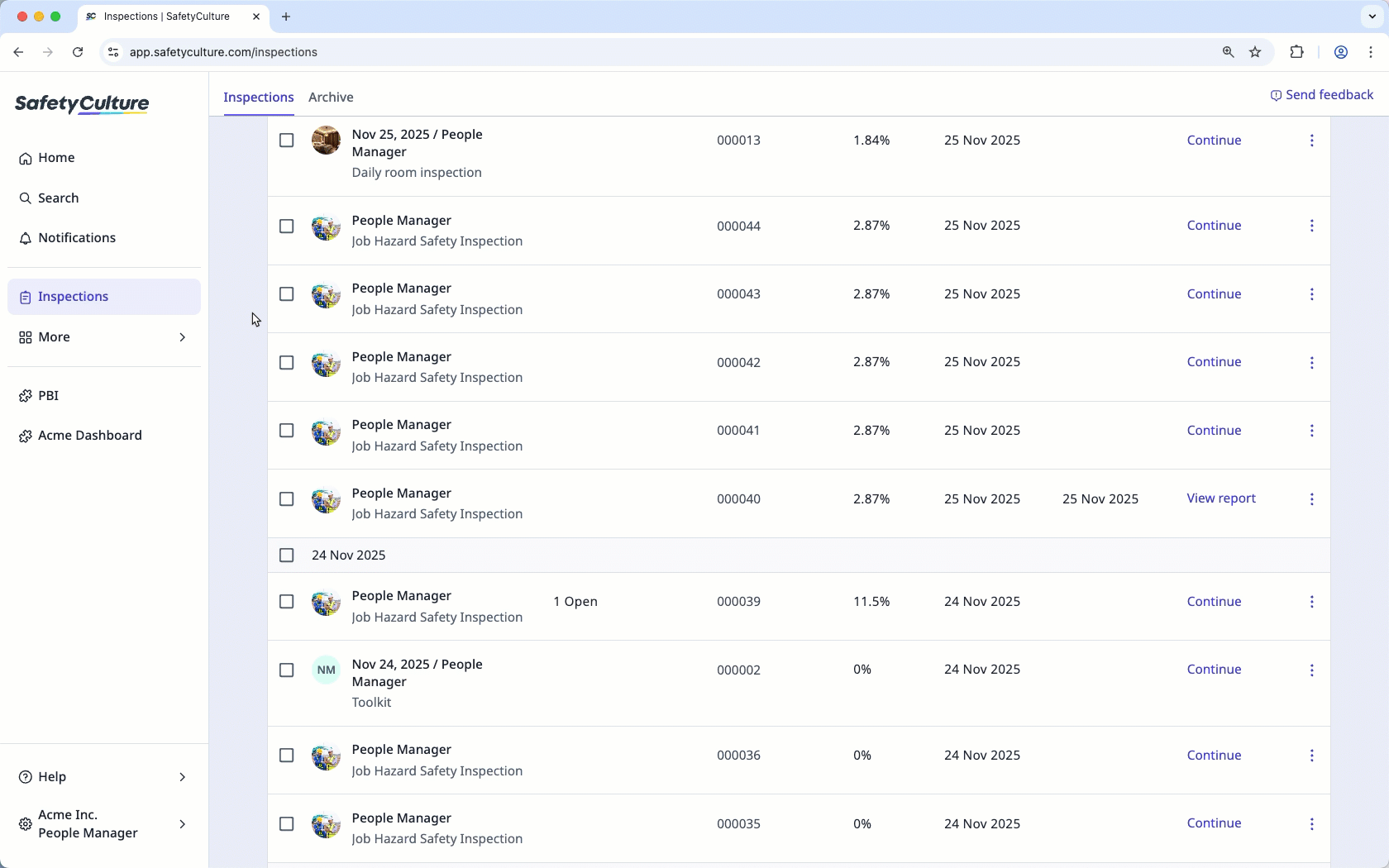This screenshot has width=1389, height=868.
Task: Open Search from the sidebar
Action: [104, 198]
